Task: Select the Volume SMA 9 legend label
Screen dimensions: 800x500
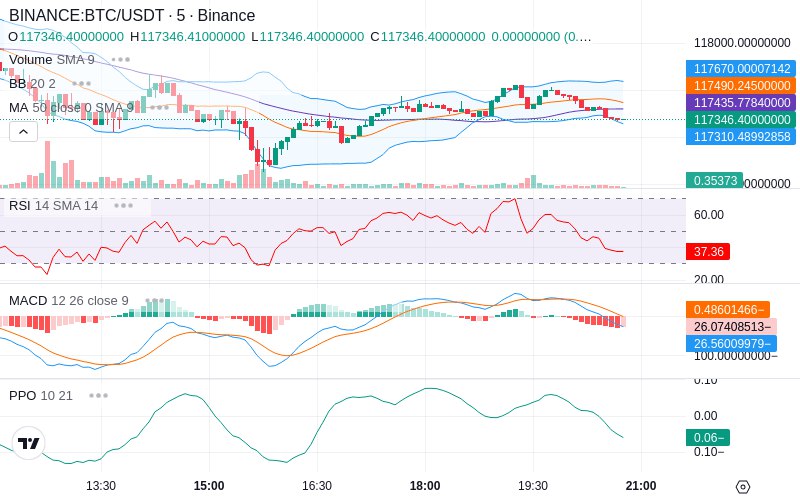Action: click(52, 60)
